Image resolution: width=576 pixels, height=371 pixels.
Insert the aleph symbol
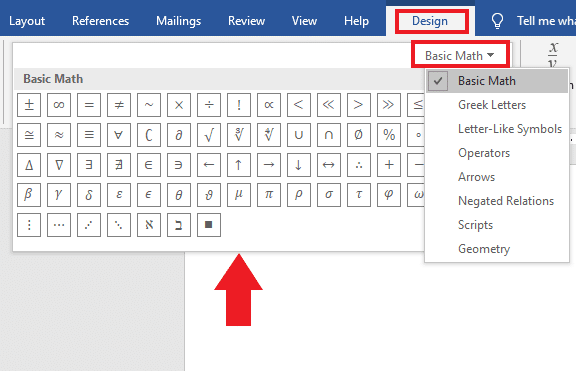click(149, 225)
